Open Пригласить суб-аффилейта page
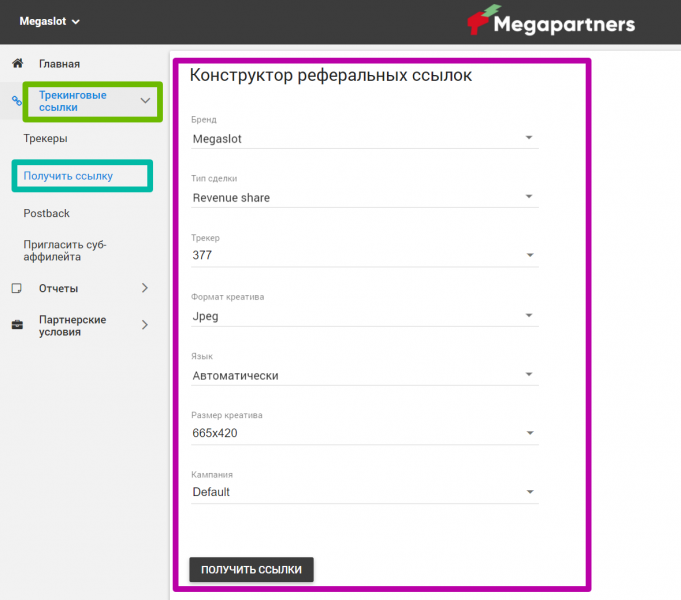The image size is (681, 600). click(x=65, y=251)
